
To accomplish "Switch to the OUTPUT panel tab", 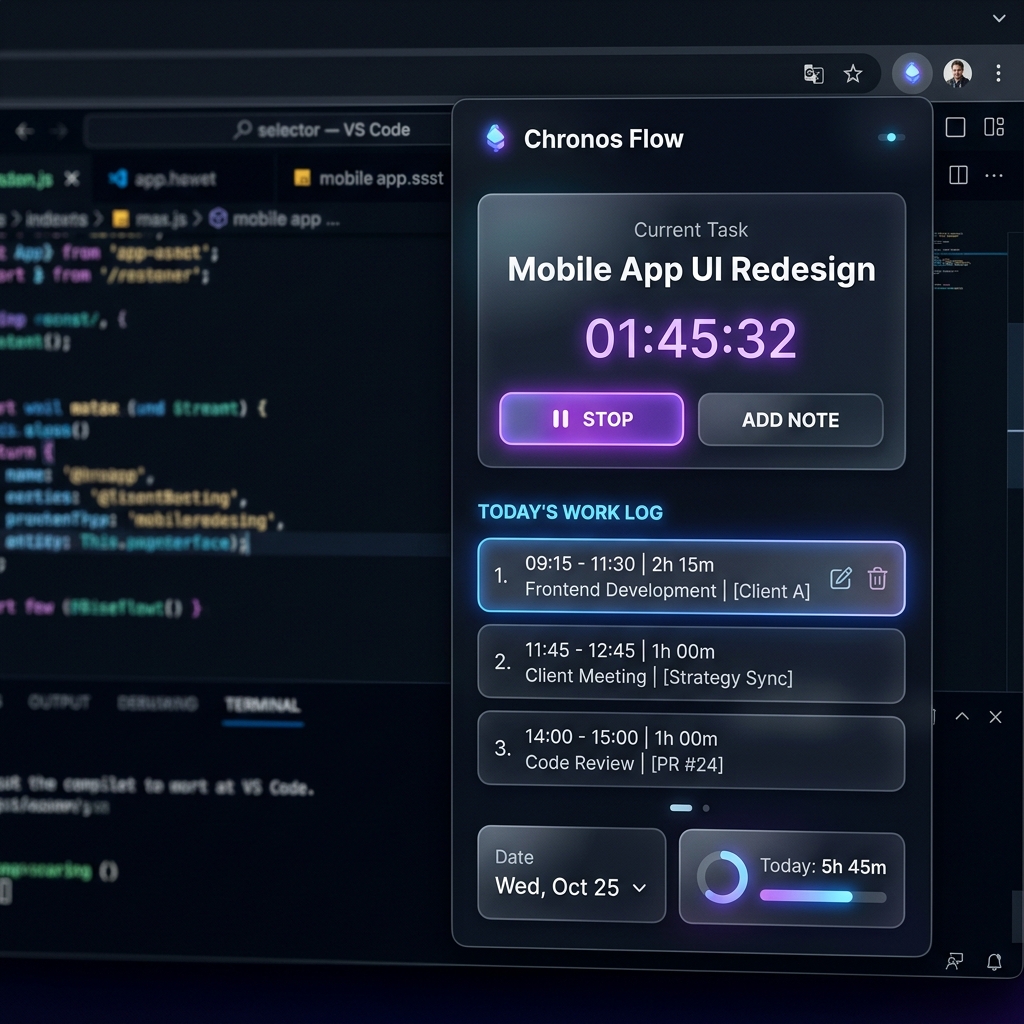I will [x=59, y=703].
